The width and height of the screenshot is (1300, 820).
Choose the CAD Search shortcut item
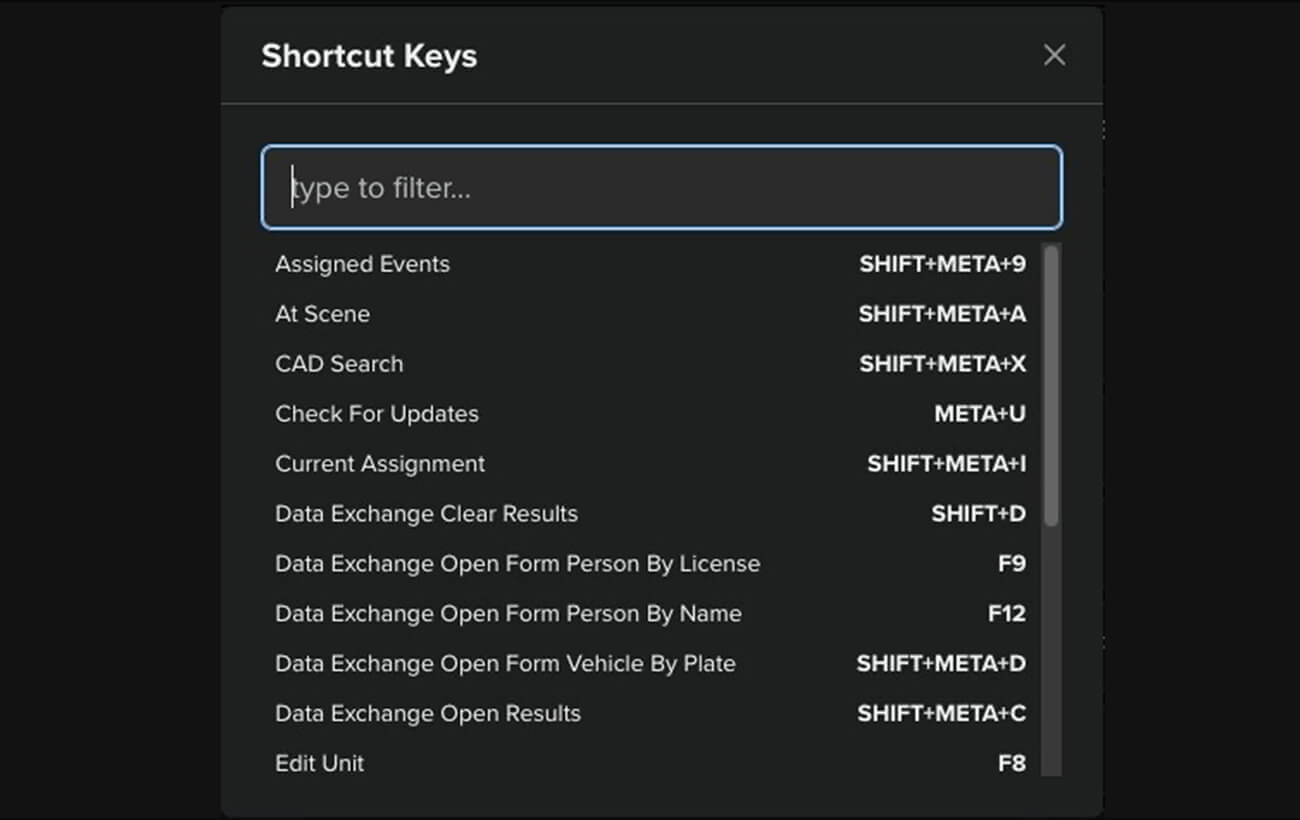tap(339, 364)
